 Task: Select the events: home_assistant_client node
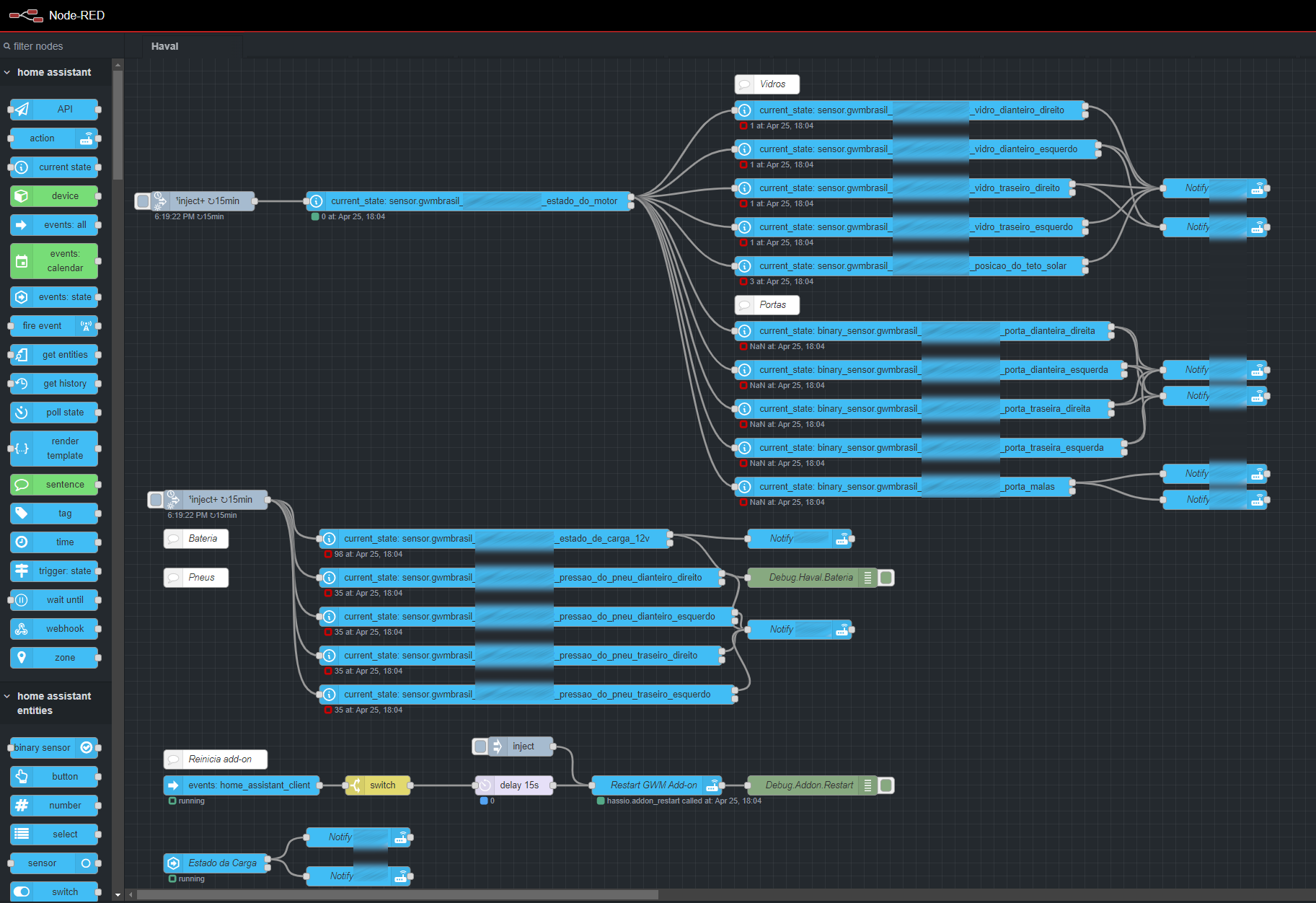(242, 785)
